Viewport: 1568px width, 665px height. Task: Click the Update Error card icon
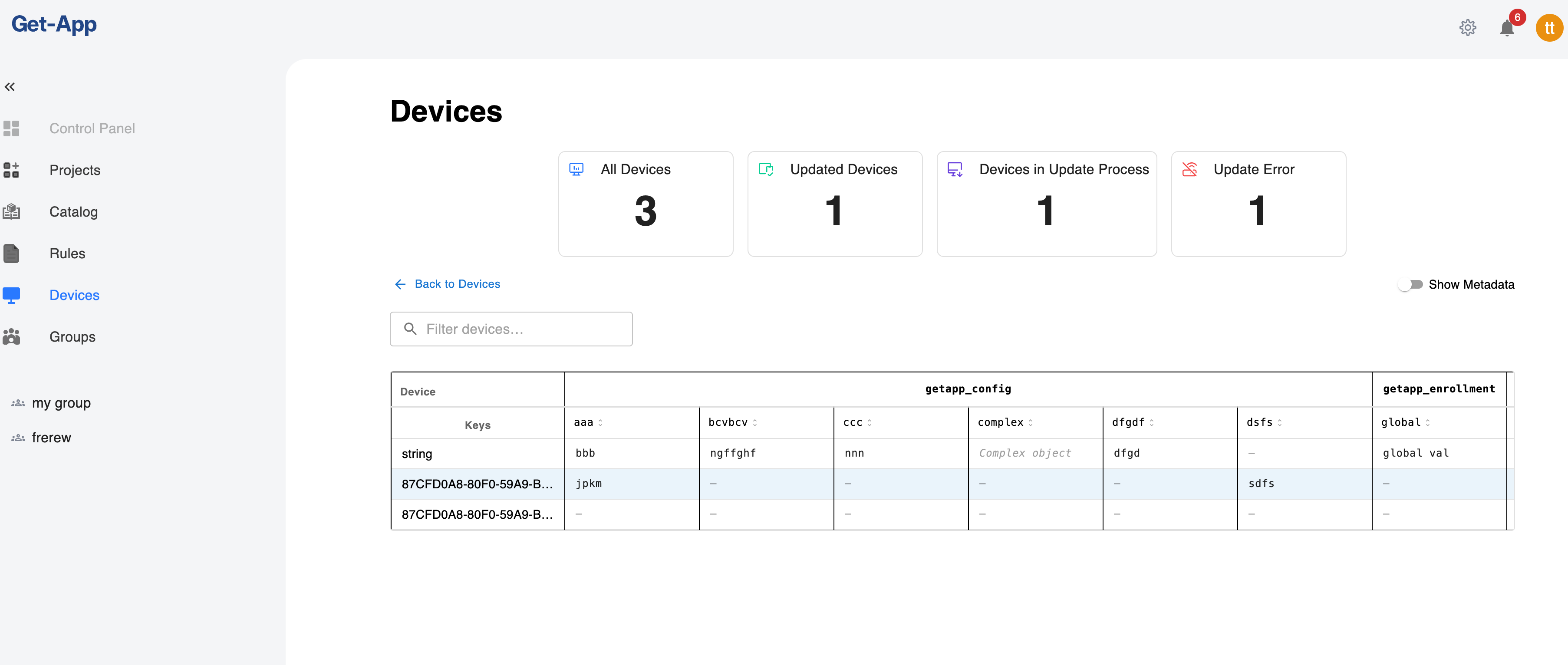point(1189,169)
